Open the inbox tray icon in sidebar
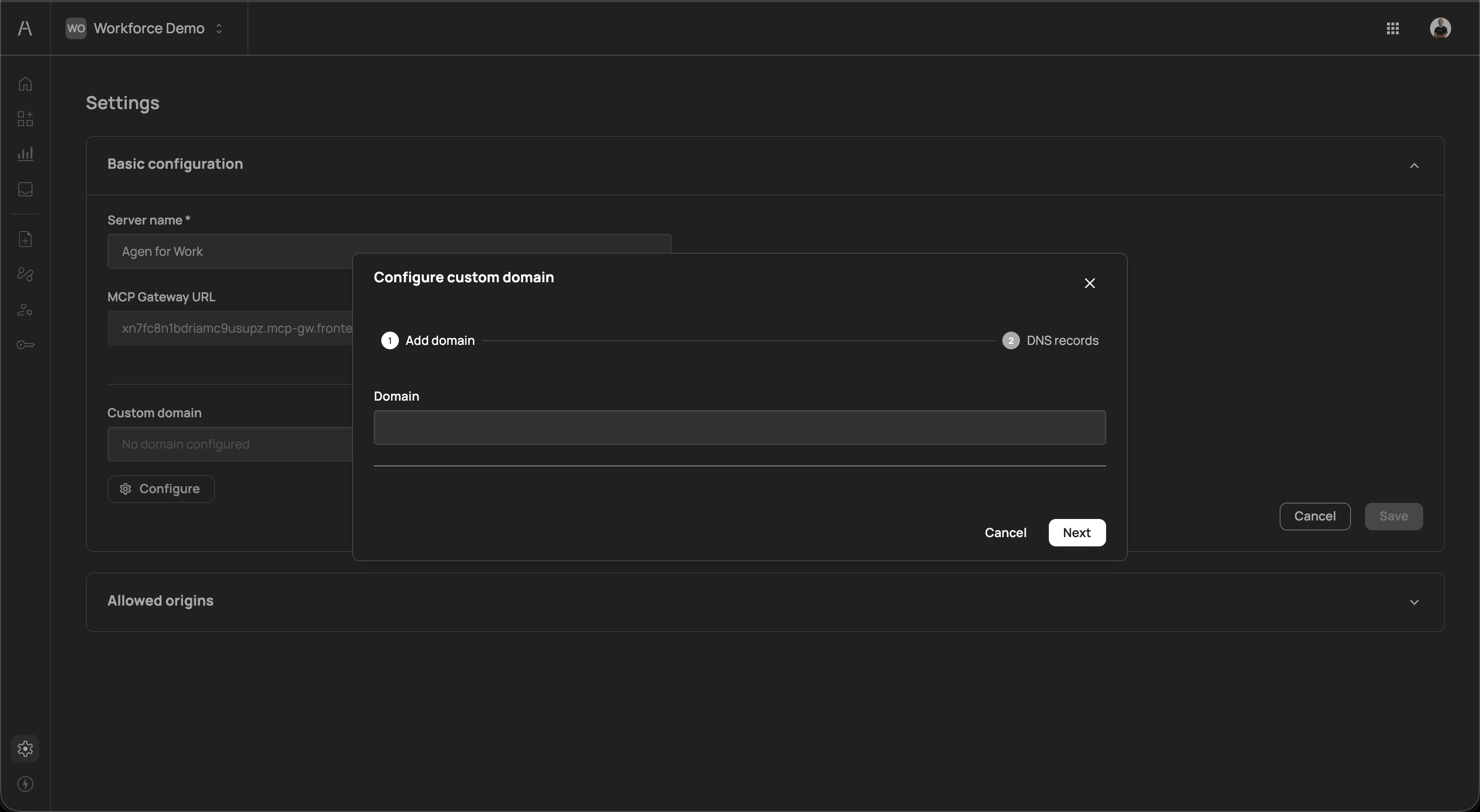This screenshot has height=812, width=1480. (x=25, y=189)
